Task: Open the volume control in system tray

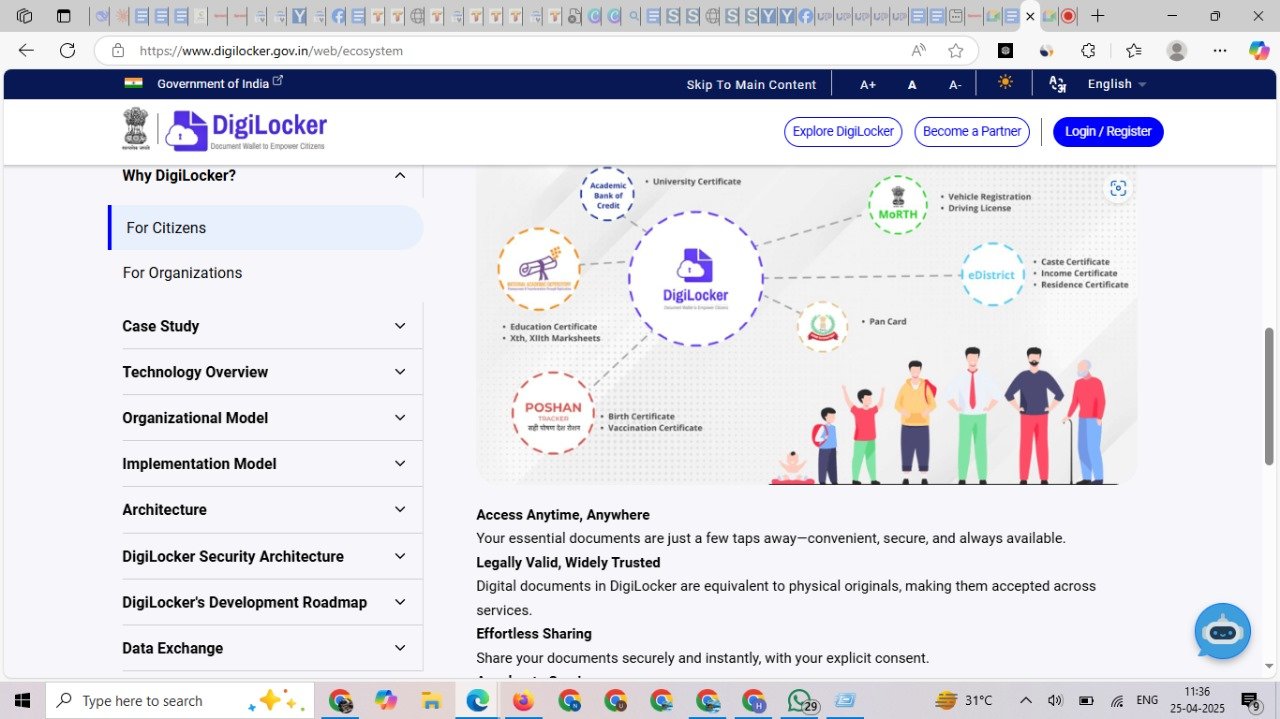Action: pos(1055,701)
